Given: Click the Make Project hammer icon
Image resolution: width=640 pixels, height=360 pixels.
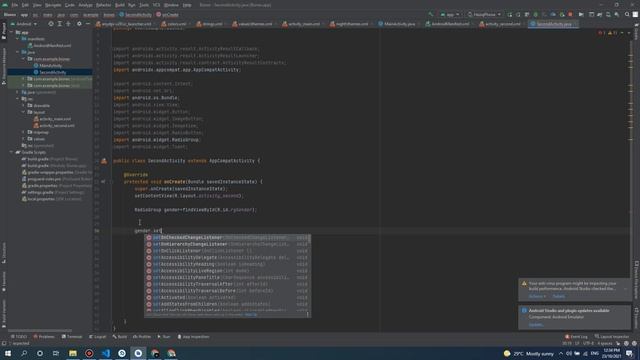Looking at the screenshot, I should tap(431, 15).
